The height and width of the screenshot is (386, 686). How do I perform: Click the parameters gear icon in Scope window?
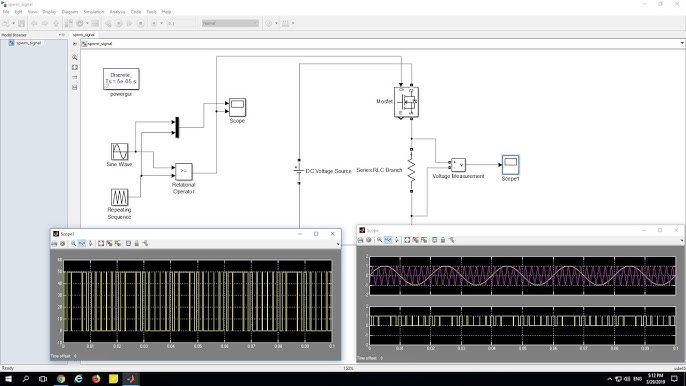(369, 240)
